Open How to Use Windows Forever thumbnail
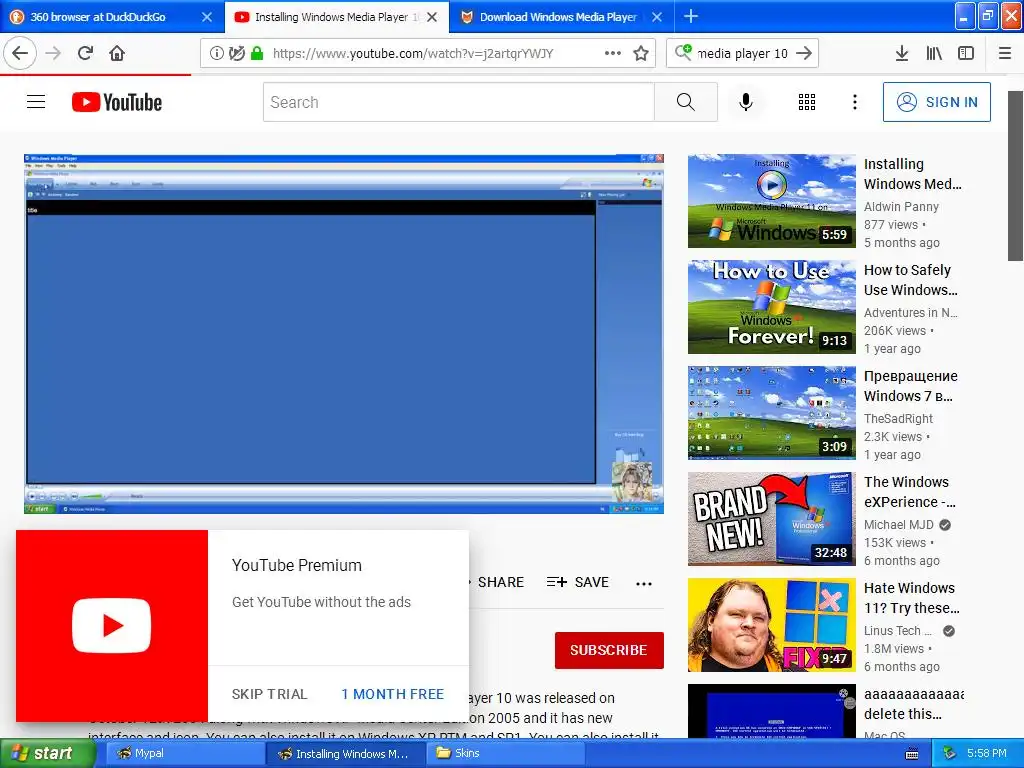This screenshot has width=1024, height=768. point(772,307)
